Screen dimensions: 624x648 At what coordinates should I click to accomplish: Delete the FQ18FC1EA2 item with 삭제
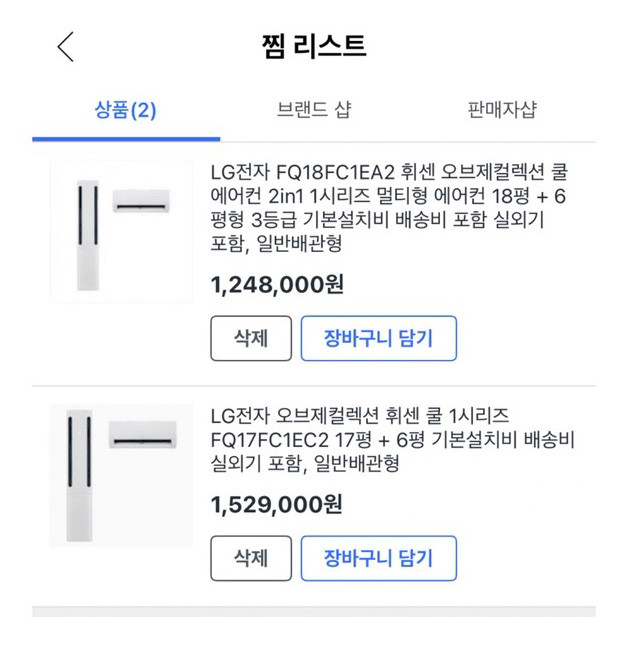click(x=251, y=338)
